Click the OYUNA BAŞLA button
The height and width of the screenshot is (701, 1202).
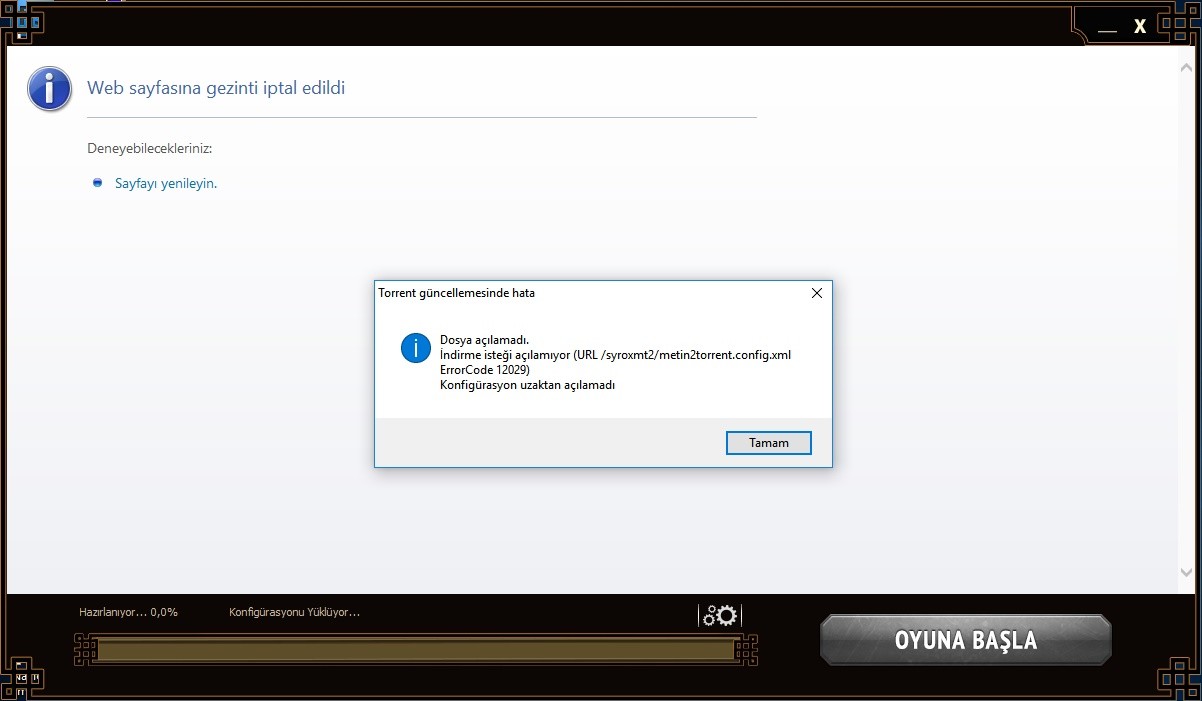(965, 640)
